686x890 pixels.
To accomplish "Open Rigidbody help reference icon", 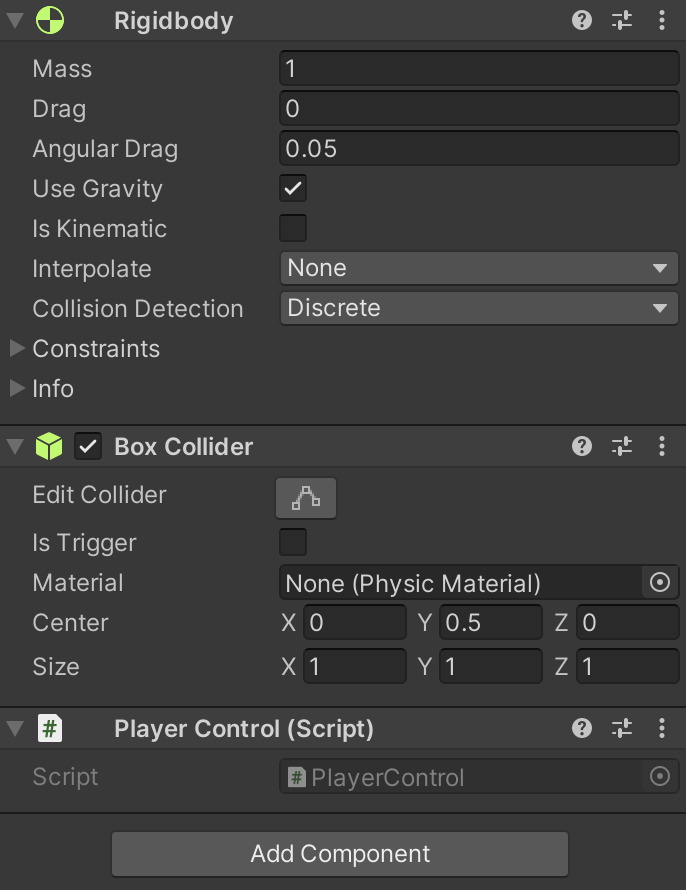I will (582, 20).
